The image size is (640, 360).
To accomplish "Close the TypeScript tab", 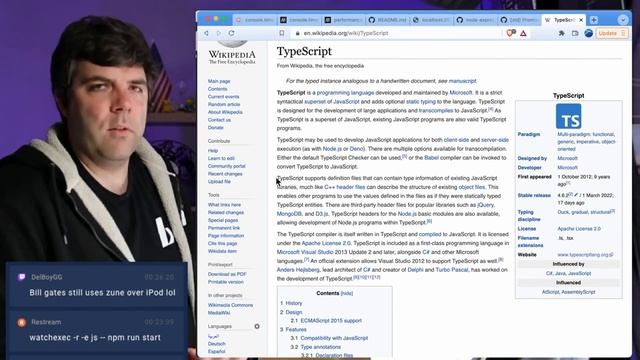I will click(x=581, y=20).
